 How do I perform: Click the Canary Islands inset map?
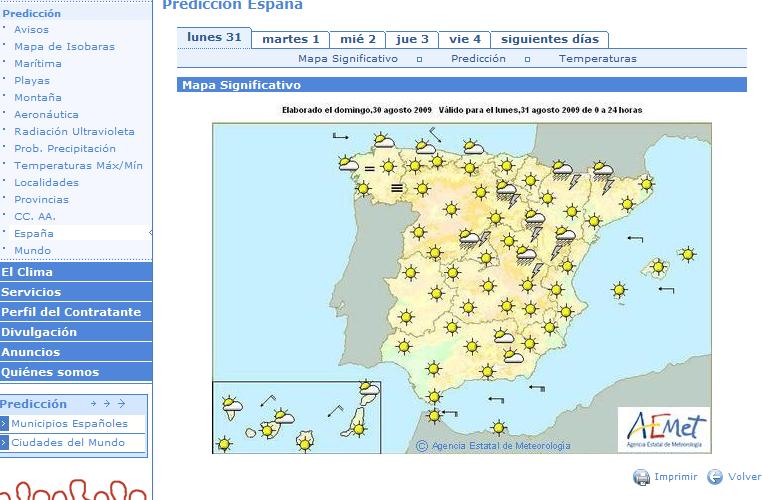coord(296,417)
